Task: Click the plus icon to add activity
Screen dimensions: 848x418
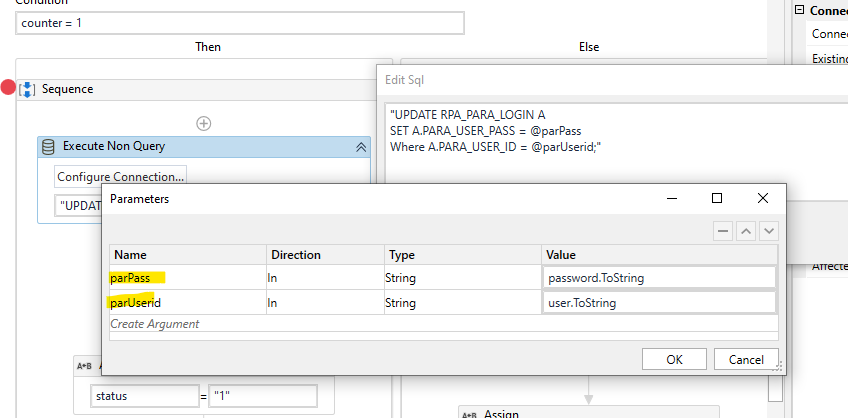Action: tap(204, 123)
